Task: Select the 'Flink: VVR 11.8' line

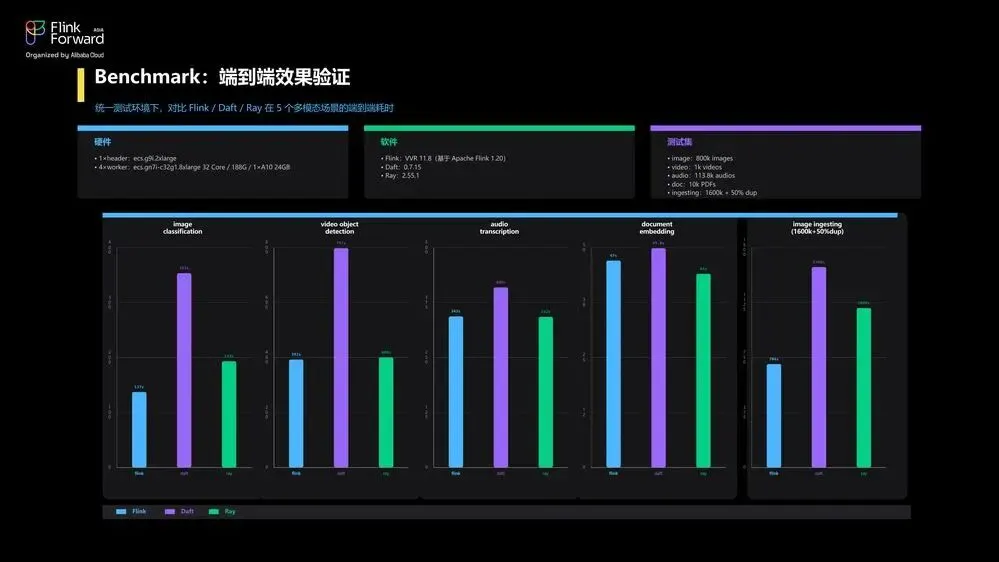Action: [x=443, y=158]
